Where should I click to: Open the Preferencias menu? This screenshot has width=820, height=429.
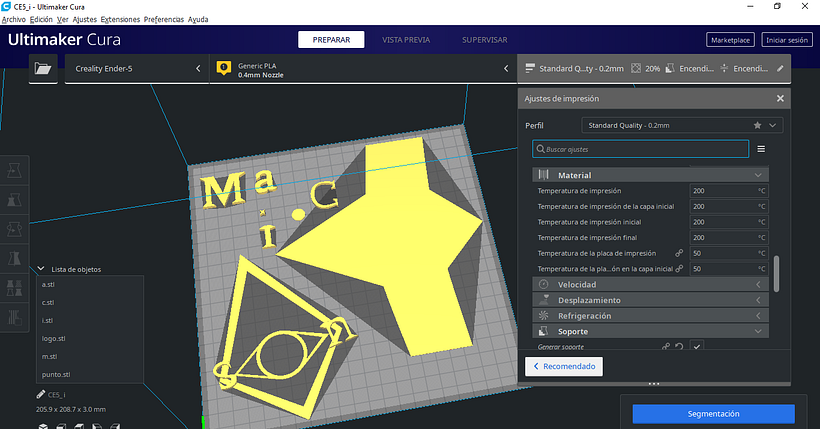164,19
